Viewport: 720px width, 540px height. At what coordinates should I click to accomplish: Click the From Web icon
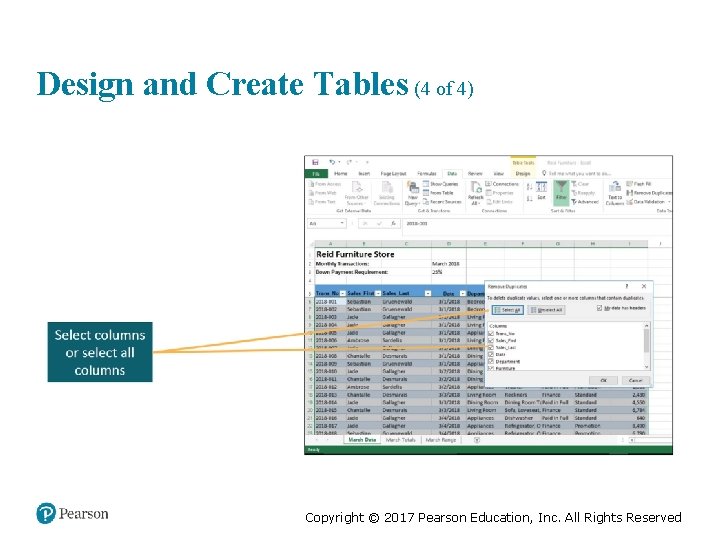(x=311, y=193)
